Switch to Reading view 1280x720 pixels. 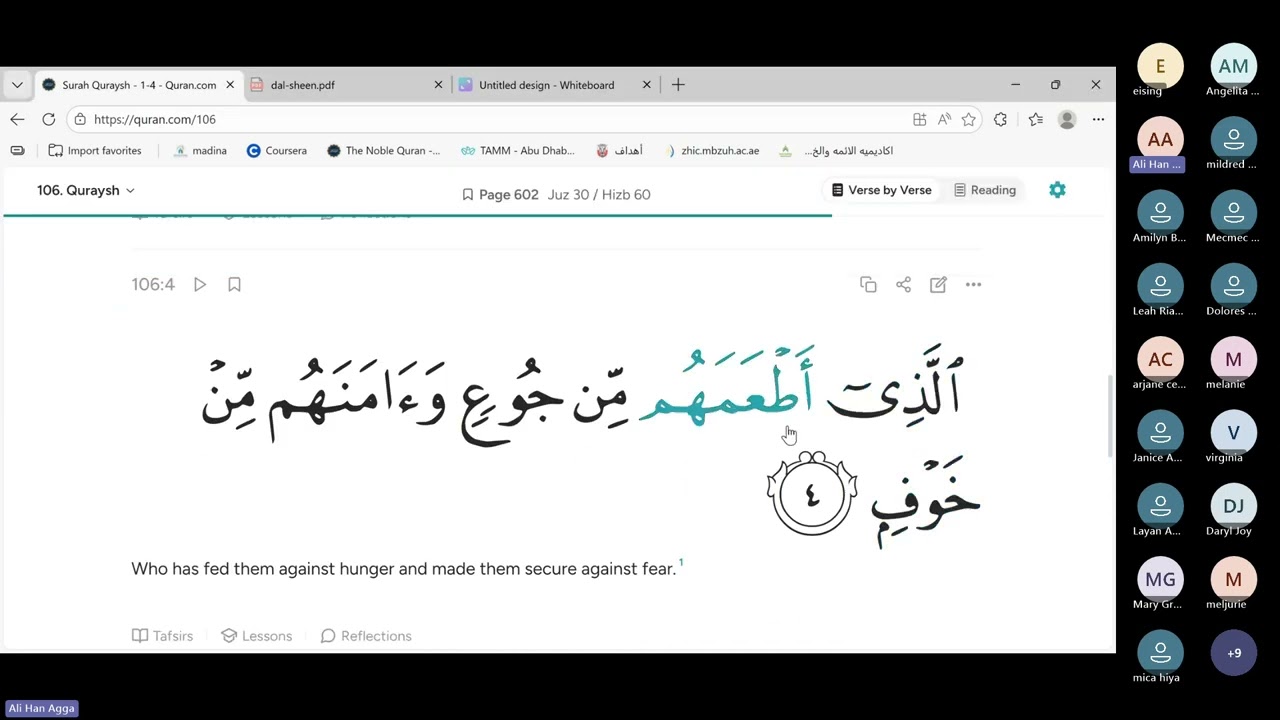click(x=984, y=190)
